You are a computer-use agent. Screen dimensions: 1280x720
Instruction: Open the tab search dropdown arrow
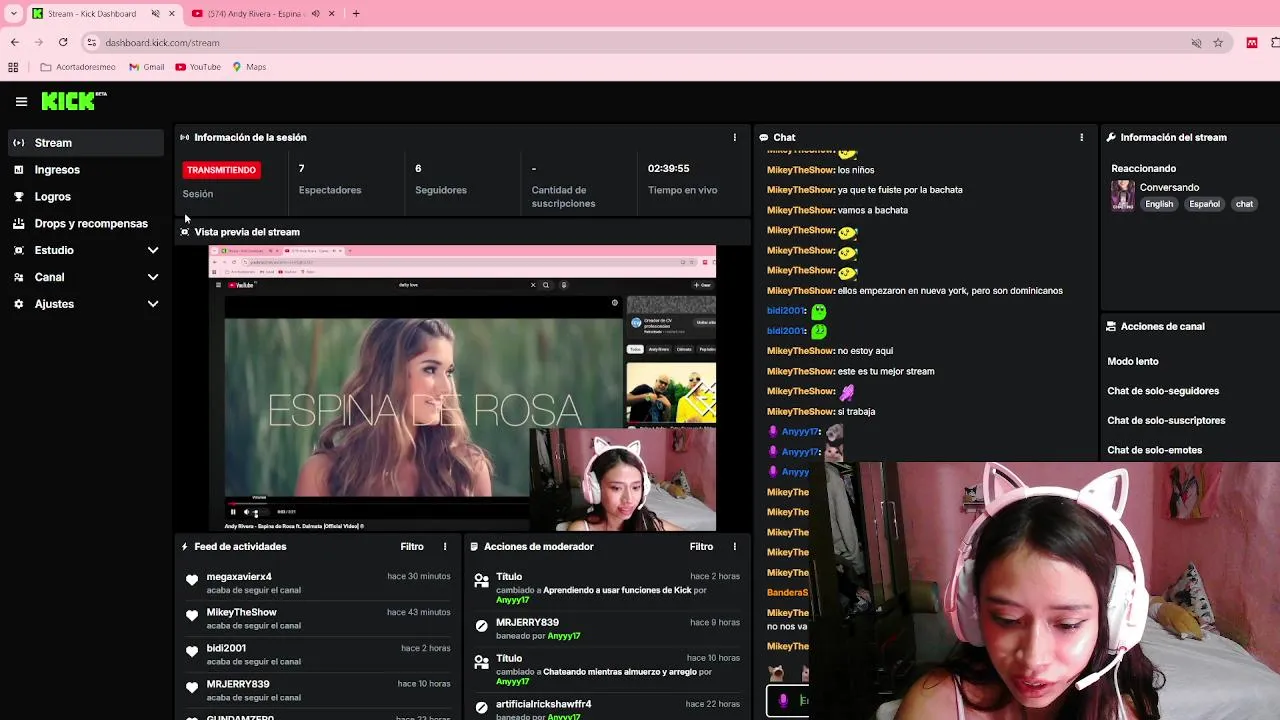click(13, 14)
